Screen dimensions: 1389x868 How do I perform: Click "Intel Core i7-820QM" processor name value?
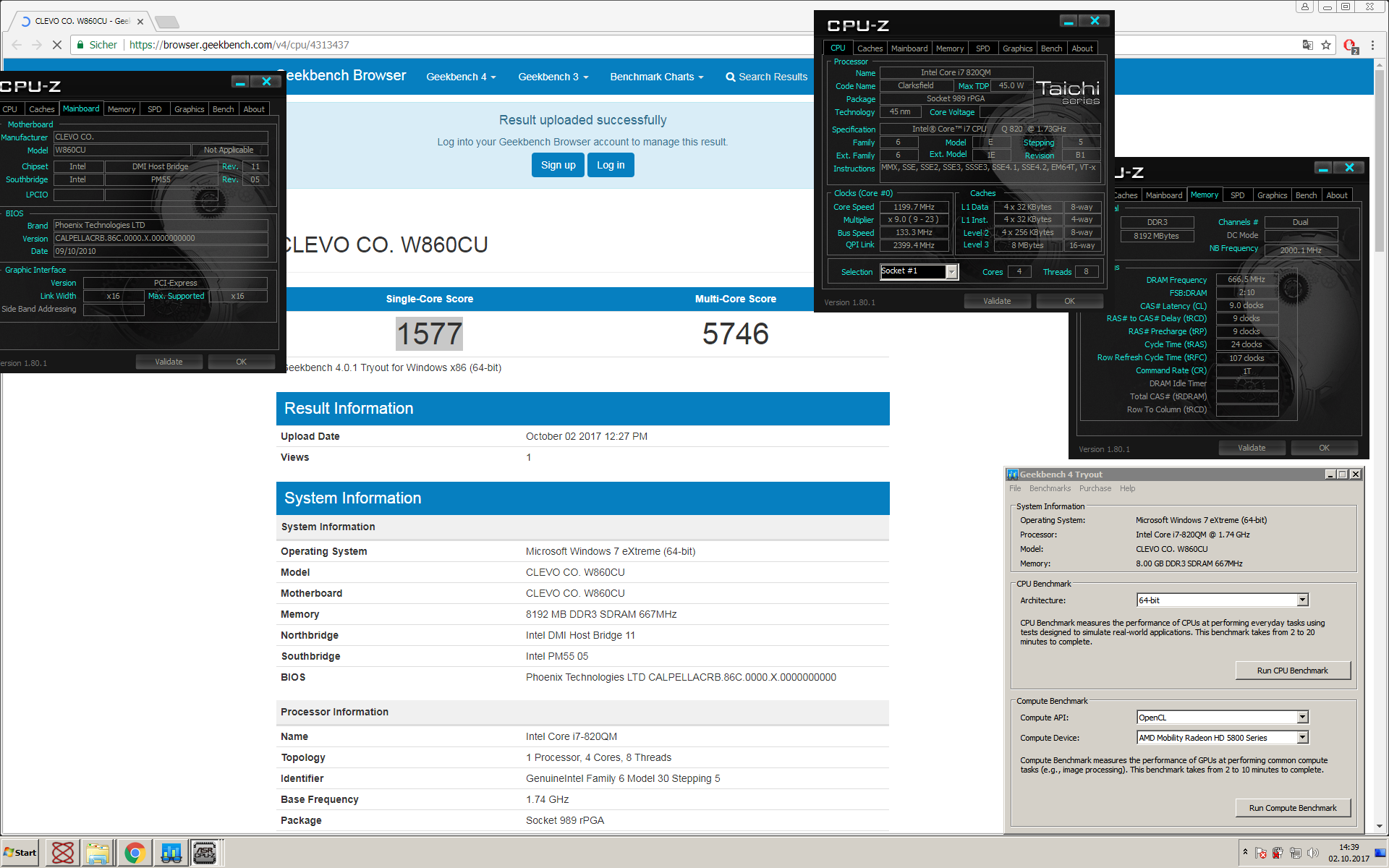pos(571,736)
